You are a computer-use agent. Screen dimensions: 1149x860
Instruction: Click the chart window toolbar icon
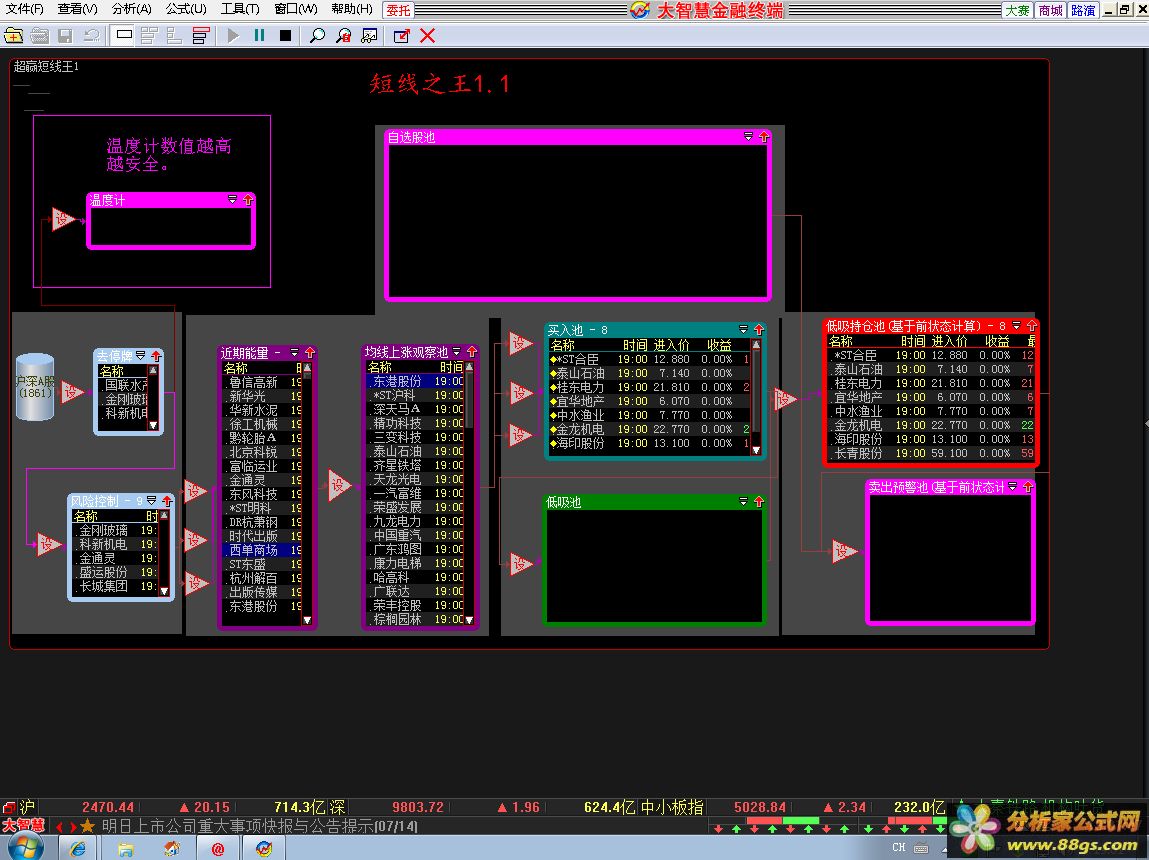click(369, 35)
